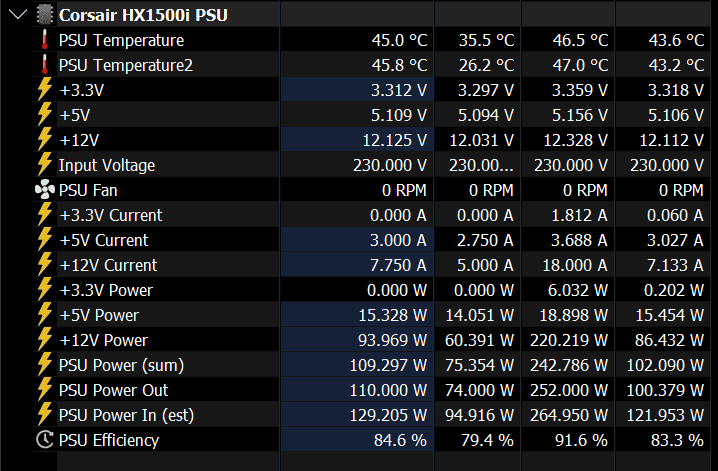Click the lightning icon beside +5V Current
The image size is (718, 471).
pos(44,239)
